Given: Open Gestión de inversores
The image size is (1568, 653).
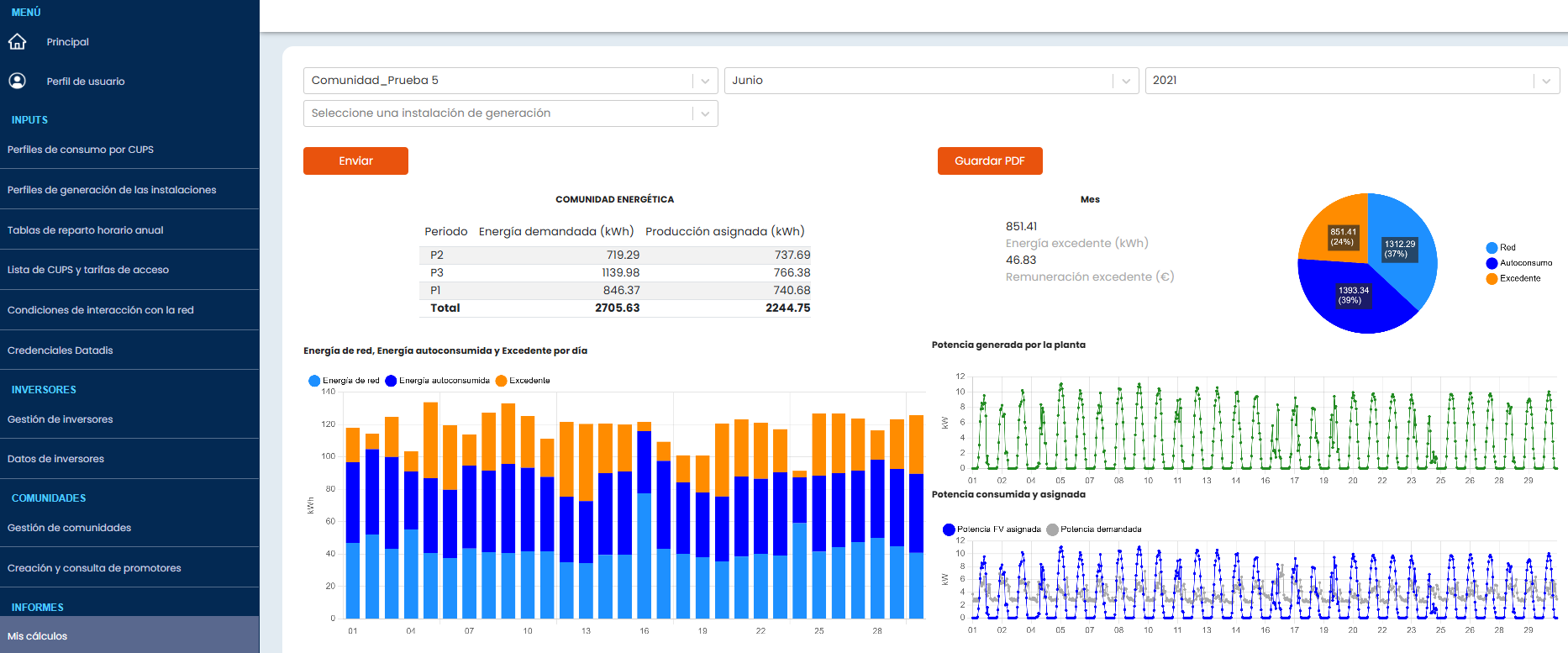Looking at the screenshot, I should point(61,419).
